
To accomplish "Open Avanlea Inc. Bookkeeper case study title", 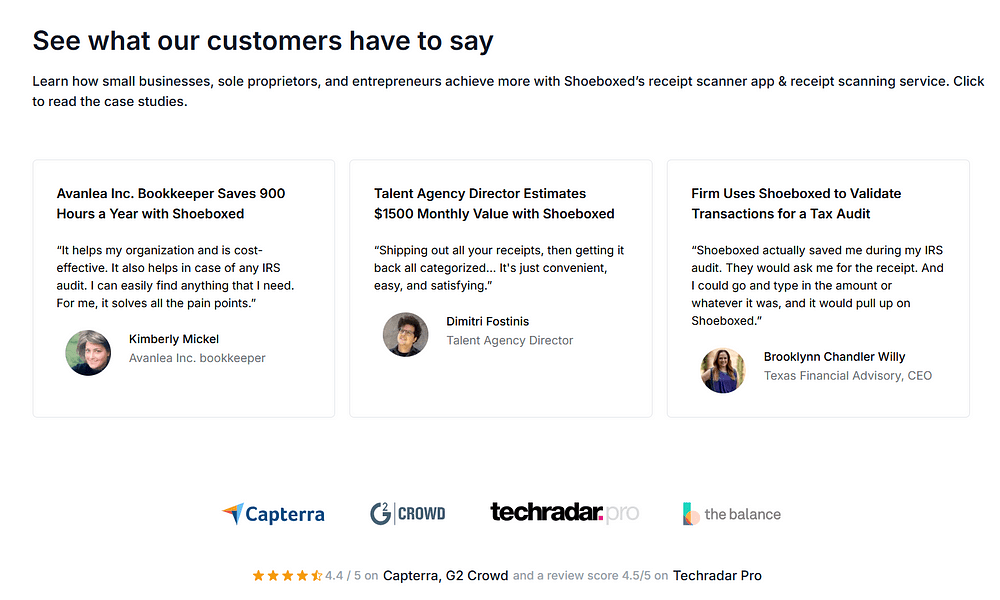I will tap(171, 203).
